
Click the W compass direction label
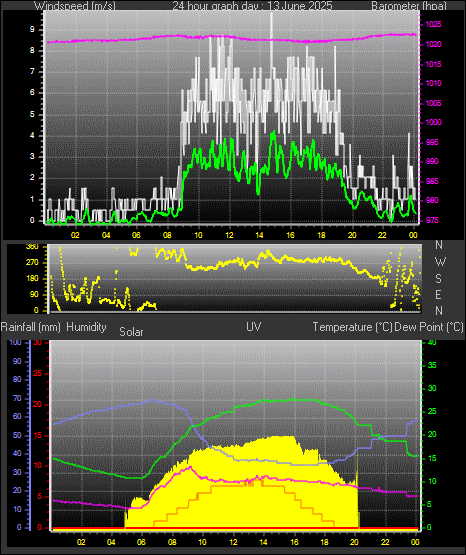coord(440,262)
